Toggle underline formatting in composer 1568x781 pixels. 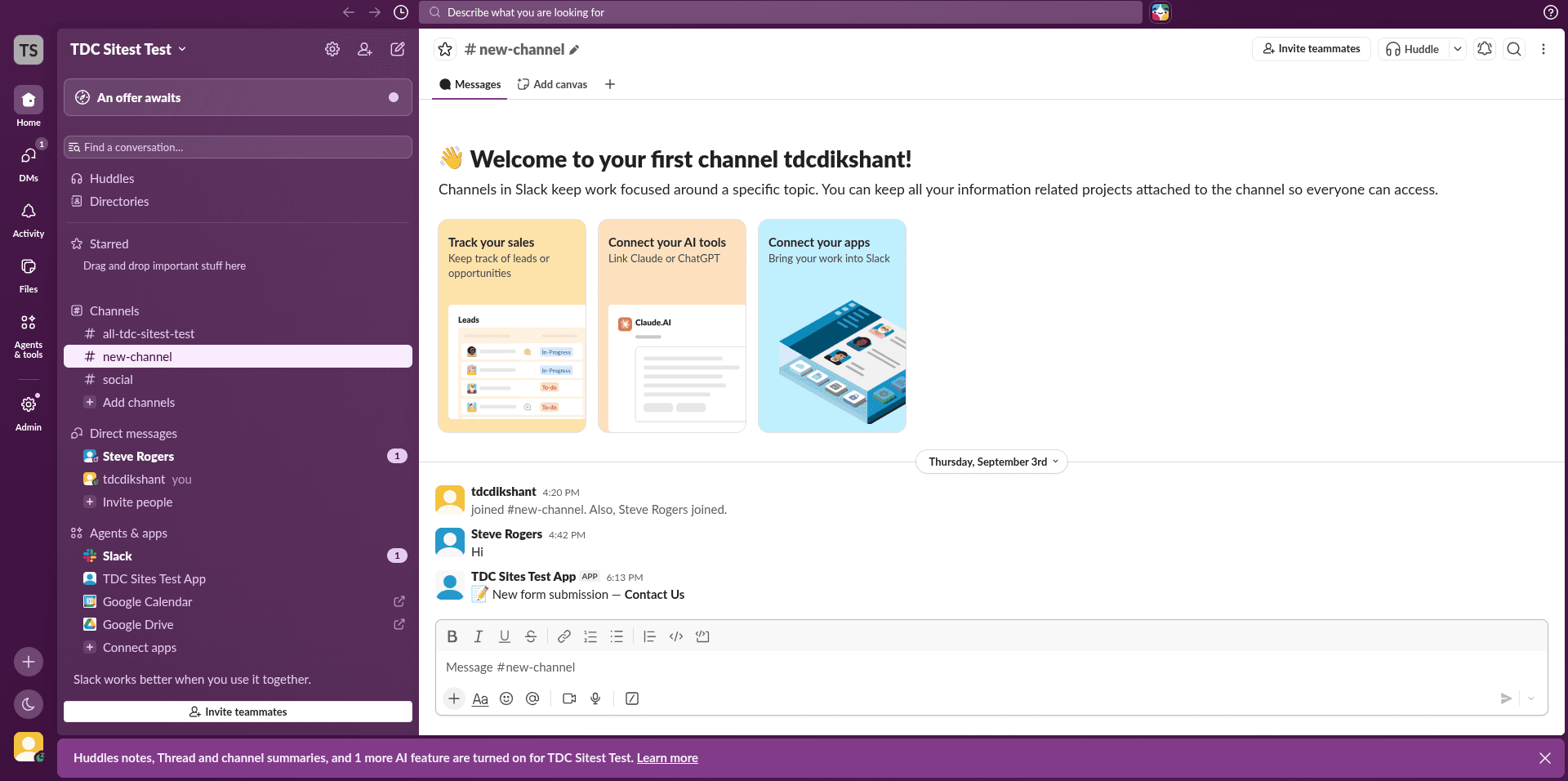505,636
